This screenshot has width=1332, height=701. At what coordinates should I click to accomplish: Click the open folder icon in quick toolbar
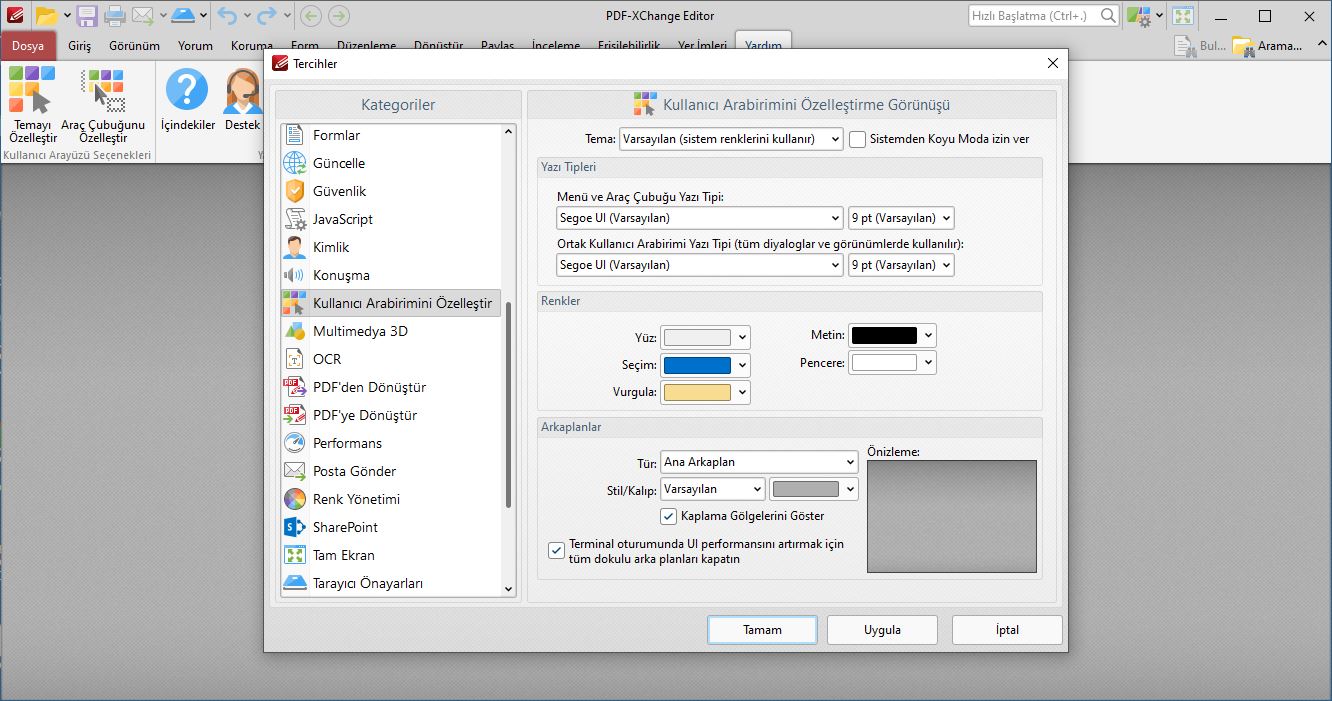pyautogui.click(x=46, y=15)
